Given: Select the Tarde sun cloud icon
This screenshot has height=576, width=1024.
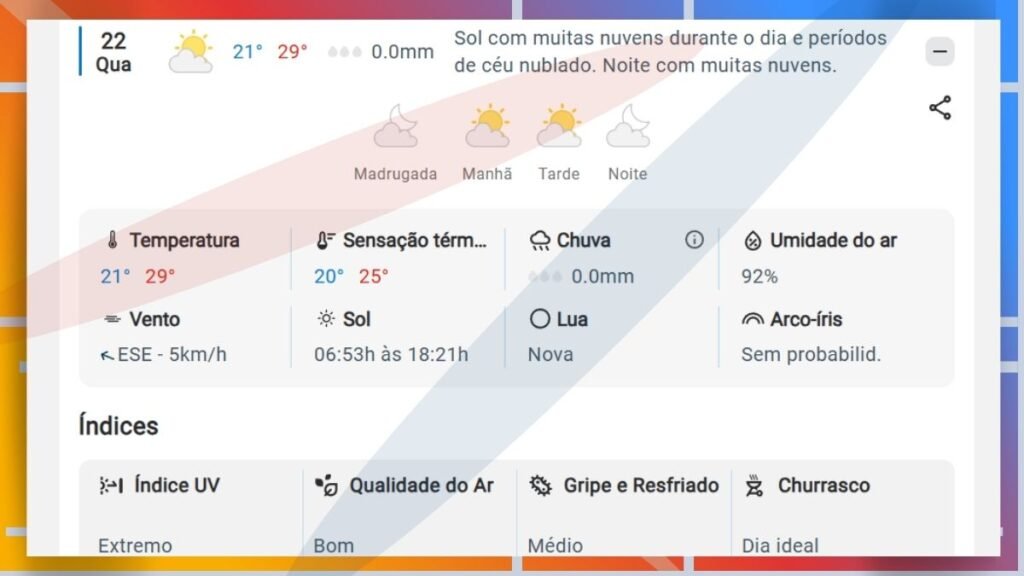Looking at the screenshot, I should click(559, 128).
